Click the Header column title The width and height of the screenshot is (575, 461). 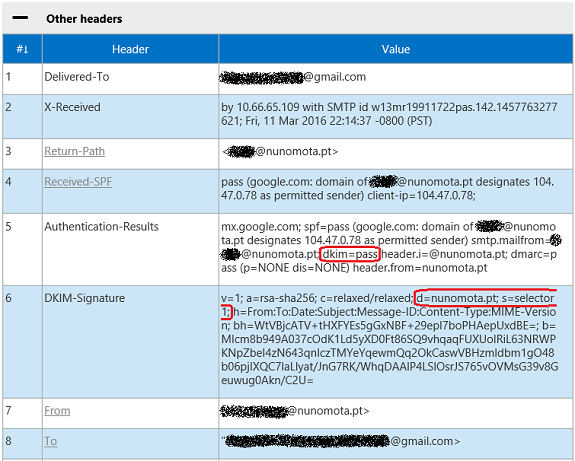tap(130, 49)
